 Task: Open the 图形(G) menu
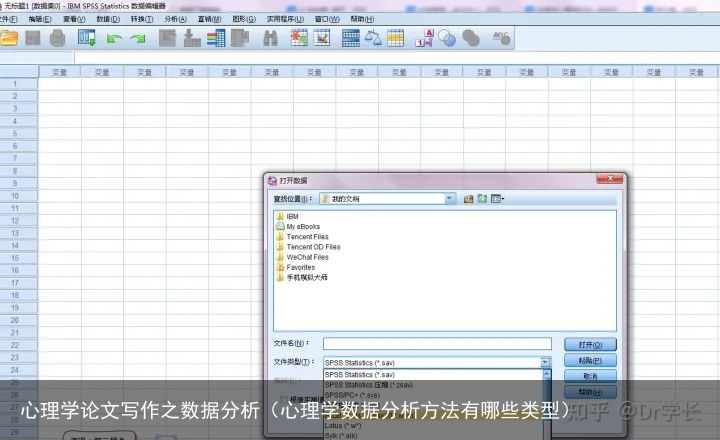pyautogui.click(x=244, y=19)
